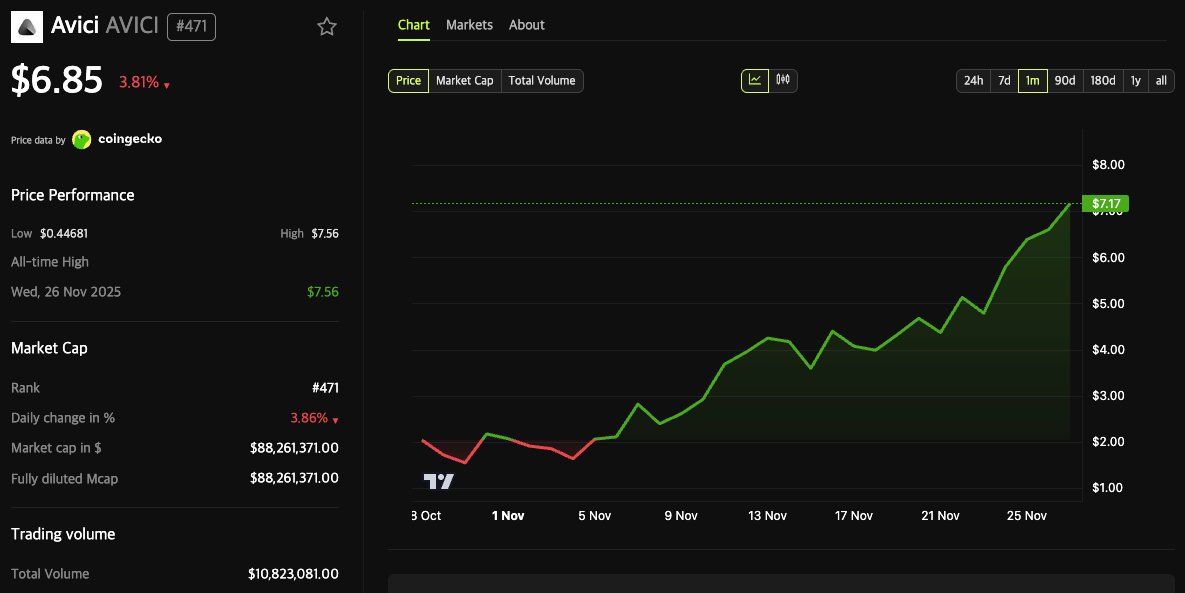Open the Markets tab
Screen dimensions: 1185x593
469,24
